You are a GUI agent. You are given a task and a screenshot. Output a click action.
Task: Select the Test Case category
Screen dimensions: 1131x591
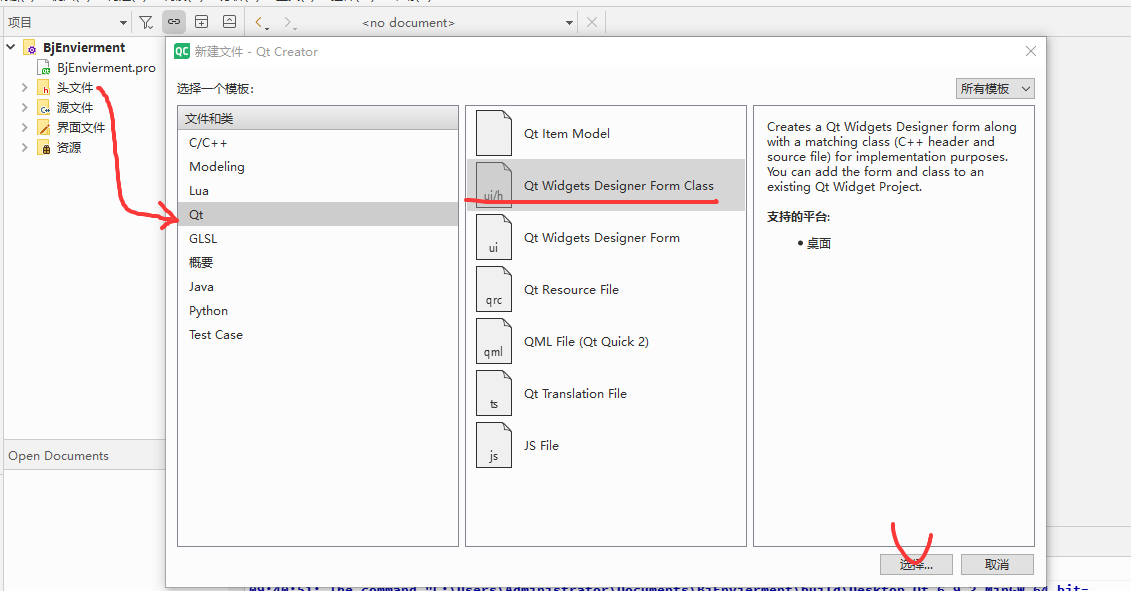pyautogui.click(x=318, y=335)
